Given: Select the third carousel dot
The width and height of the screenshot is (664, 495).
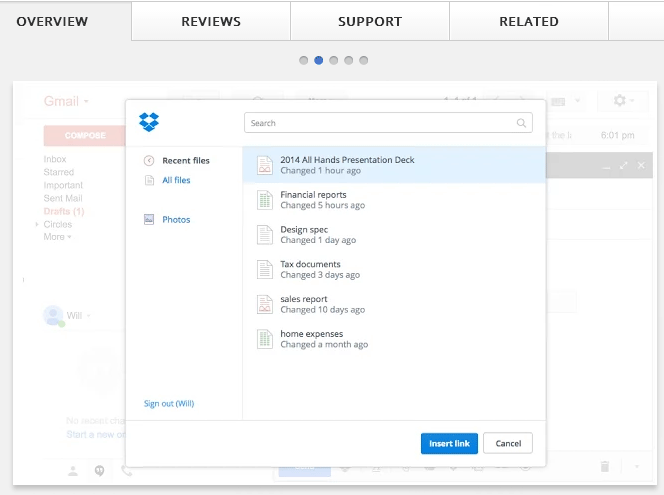Looking at the screenshot, I should [x=334, y=60].
